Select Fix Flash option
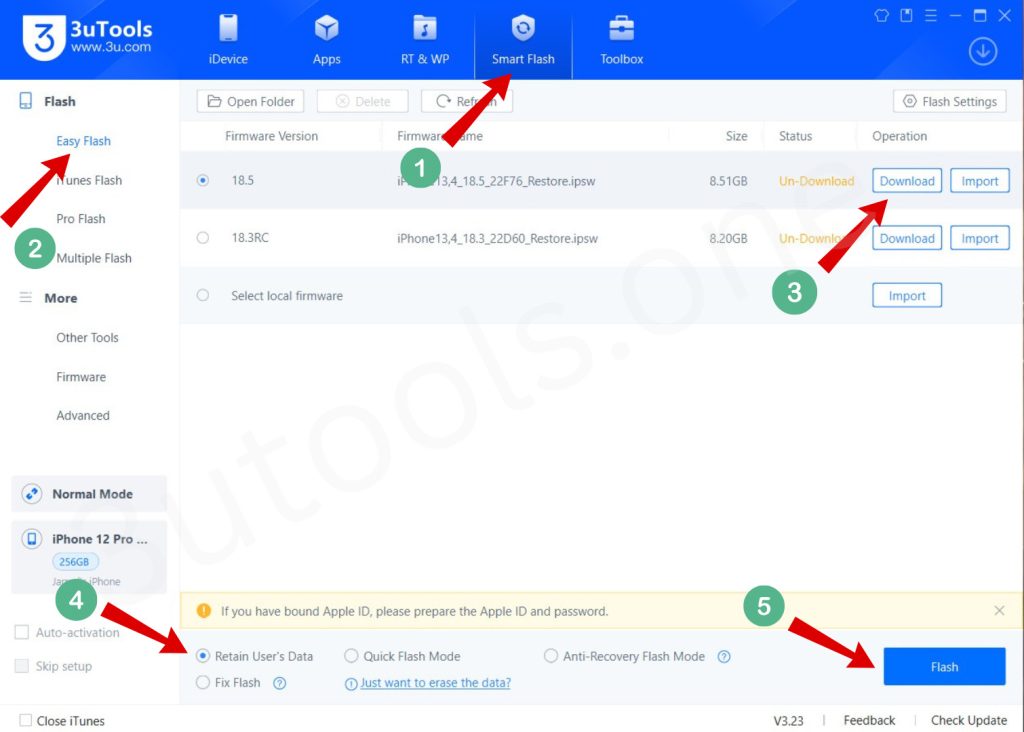Image resolution: width=1024 pixels, height=732 pixels. tap(203, 682)
